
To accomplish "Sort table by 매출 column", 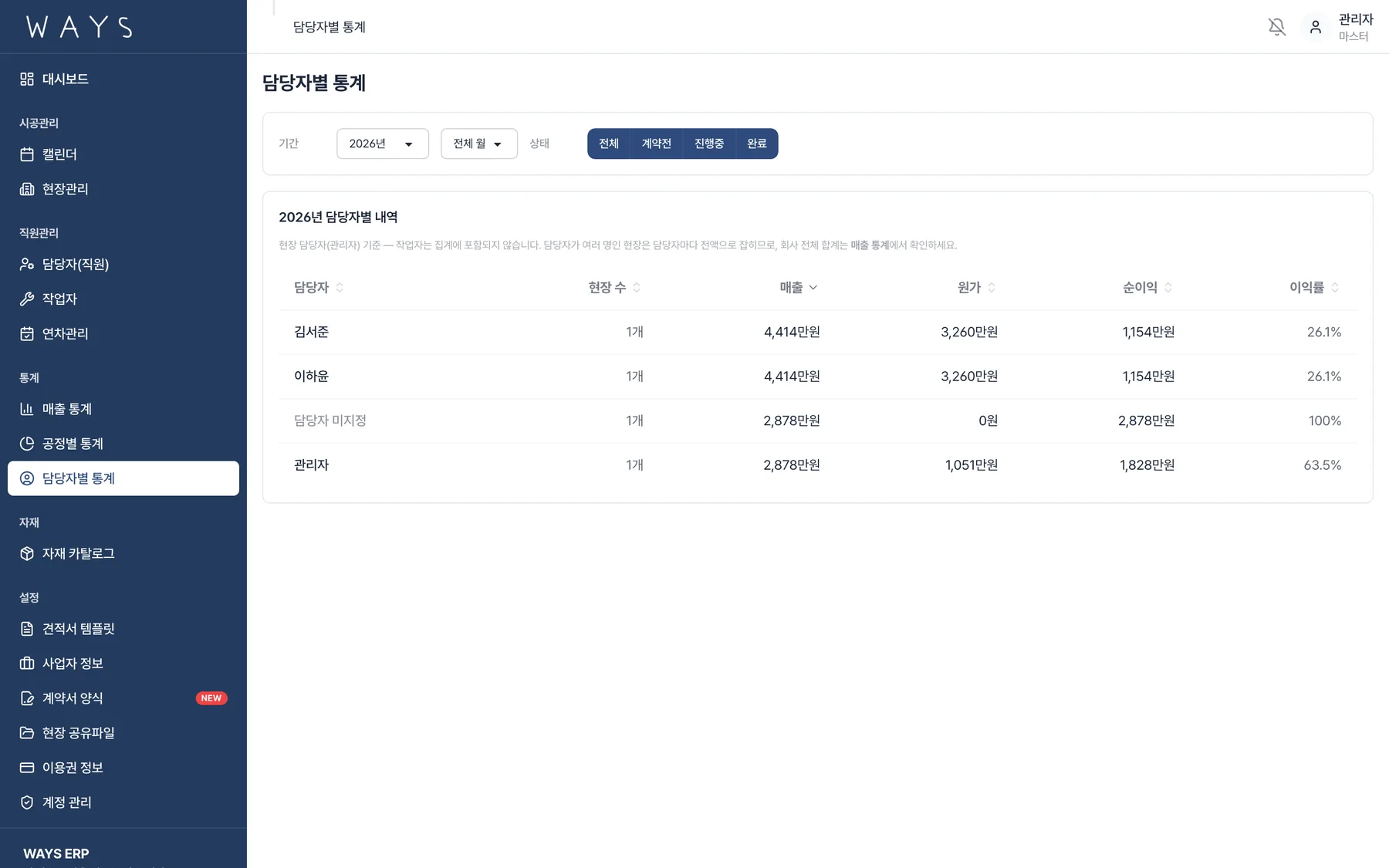I will [x=799, y=287].
